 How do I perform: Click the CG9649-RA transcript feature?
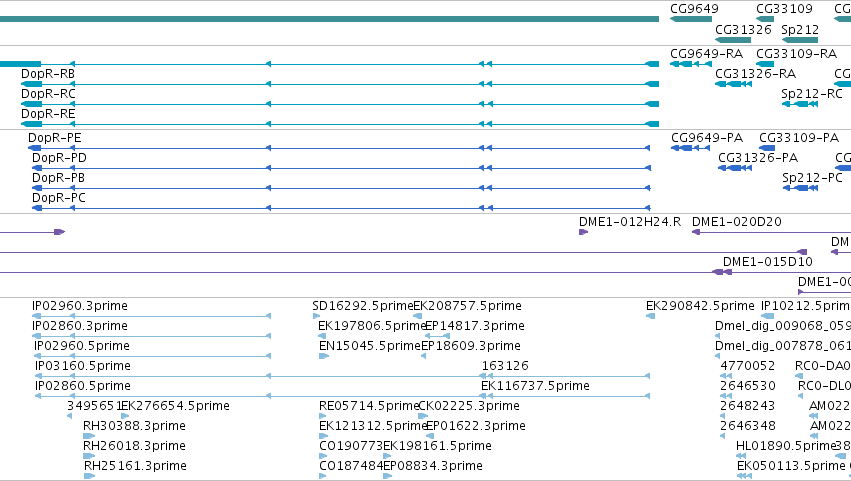tap(691, 64)
